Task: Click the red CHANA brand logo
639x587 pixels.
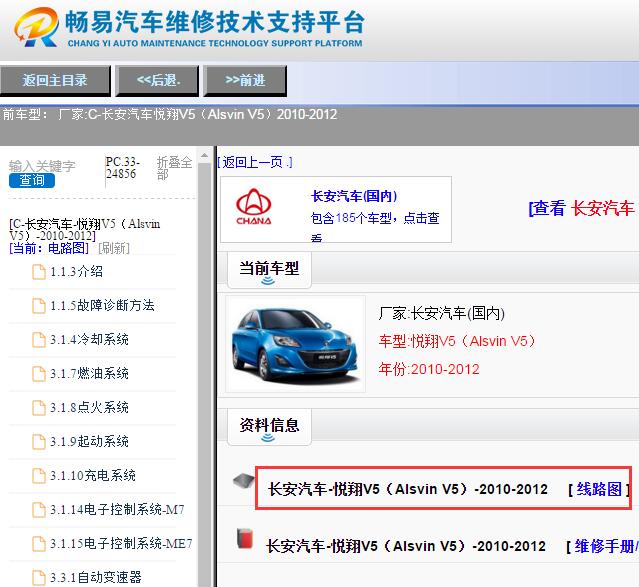Action: pyautogui.click(x=253, y=207)
